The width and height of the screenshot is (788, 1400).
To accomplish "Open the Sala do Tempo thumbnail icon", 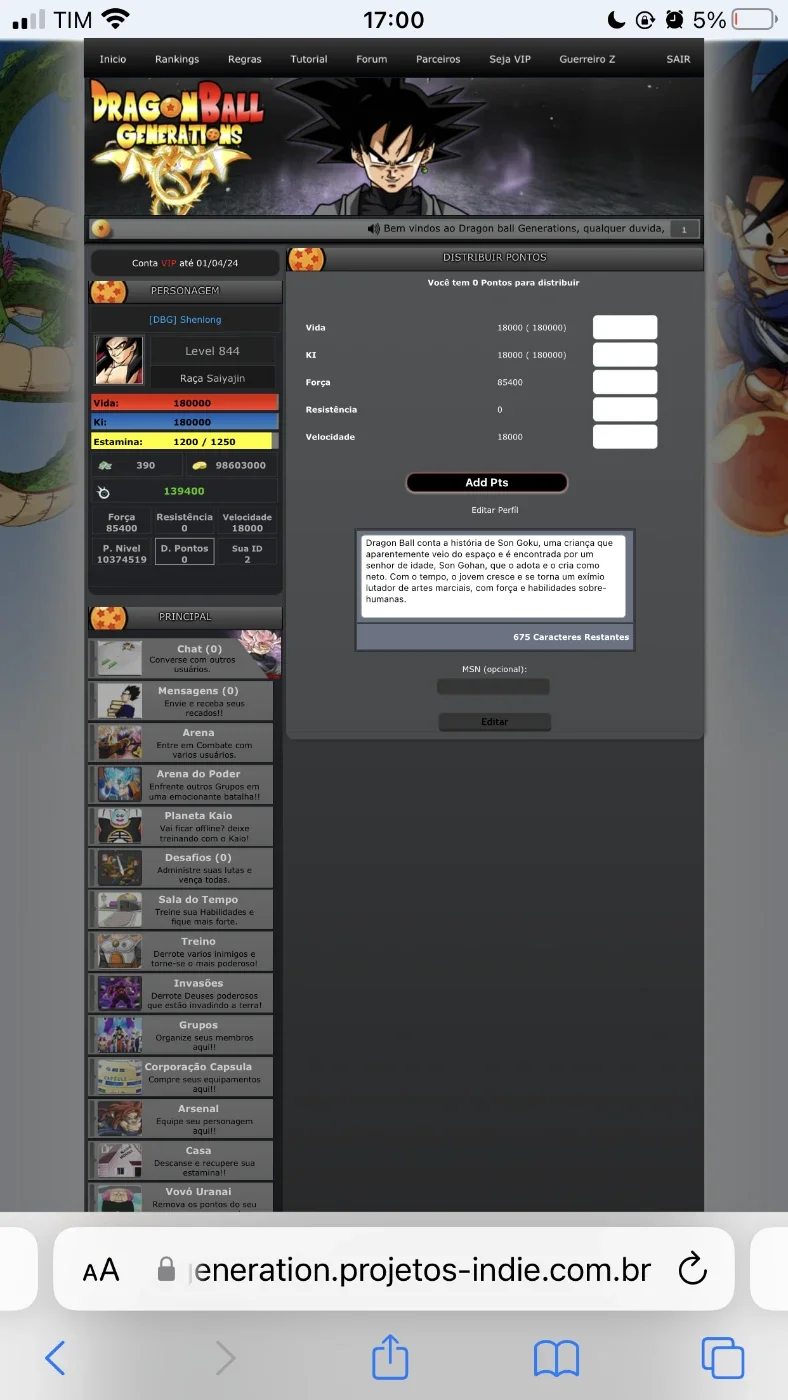I will pos(119,909).
